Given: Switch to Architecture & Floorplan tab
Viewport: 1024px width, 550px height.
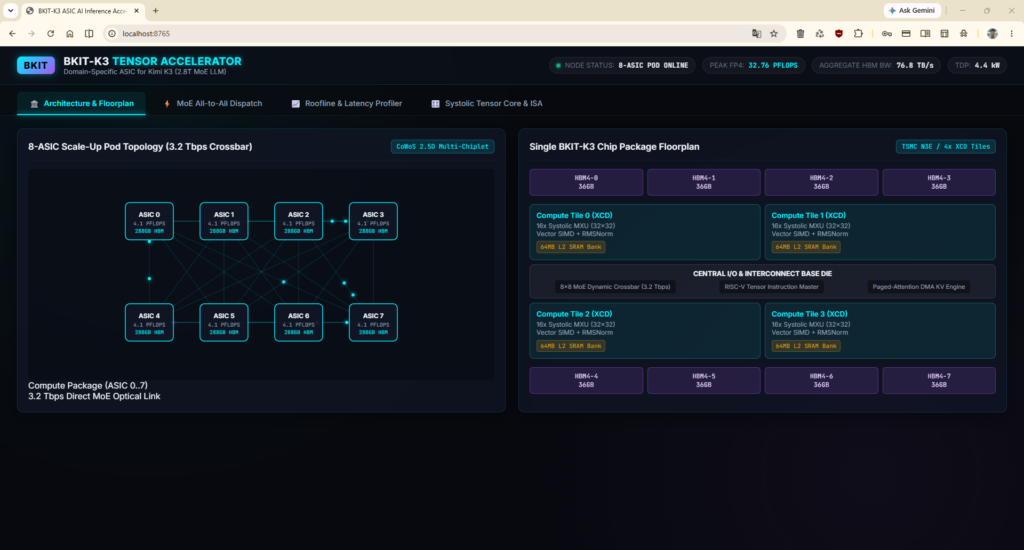Looking at the screenshot, I should tap(82, 103).
